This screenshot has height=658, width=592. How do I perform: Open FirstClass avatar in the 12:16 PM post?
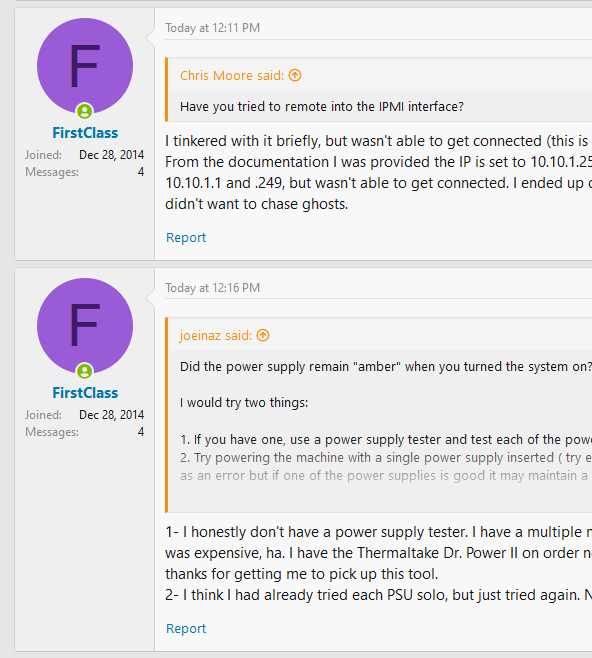coord(85,326)
